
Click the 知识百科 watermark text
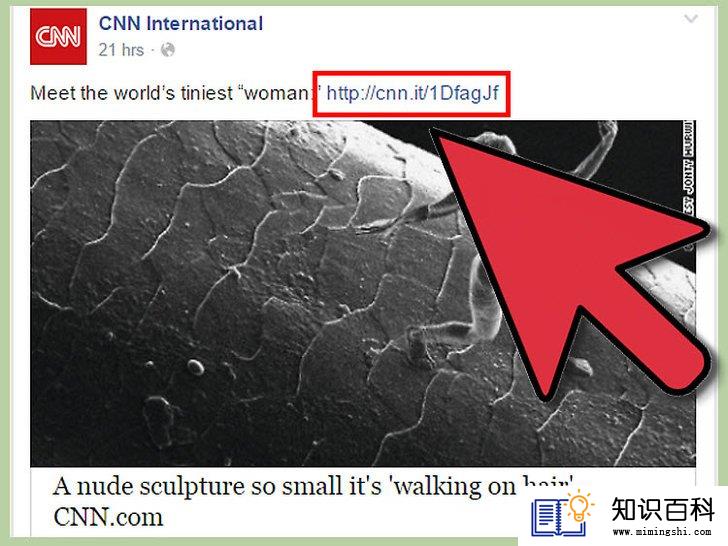663,509
